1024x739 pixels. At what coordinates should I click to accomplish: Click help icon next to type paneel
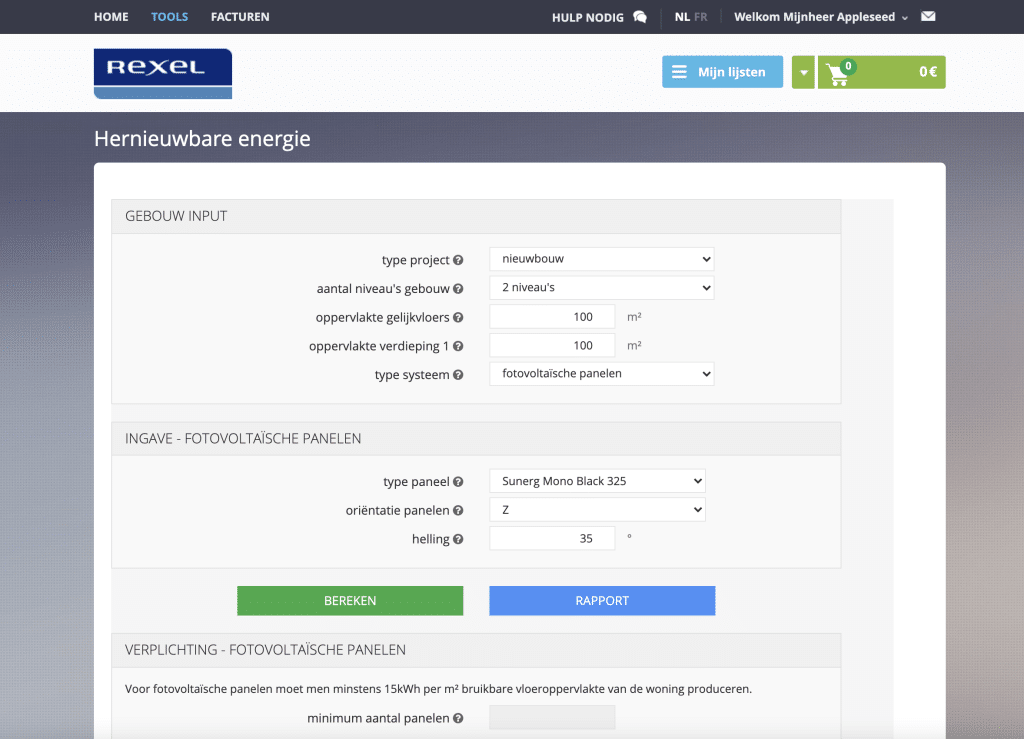coord(458,482)
